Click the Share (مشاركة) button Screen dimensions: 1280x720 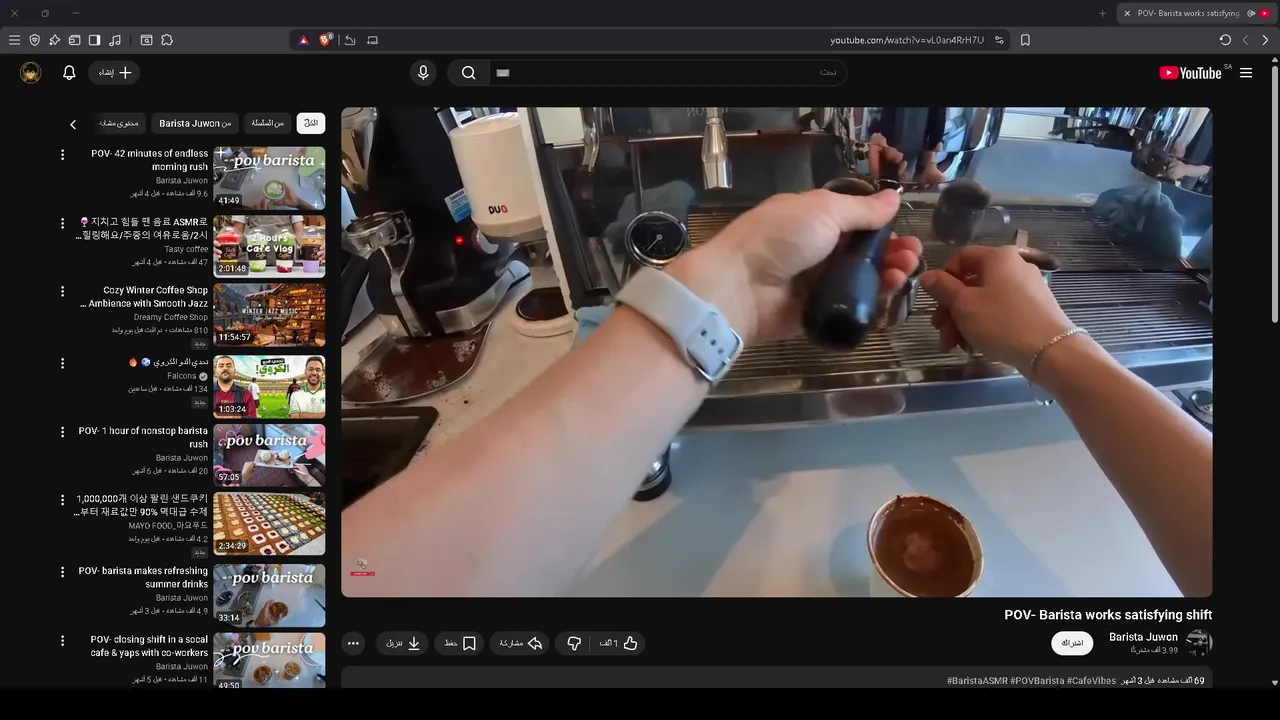coord(520,643)
